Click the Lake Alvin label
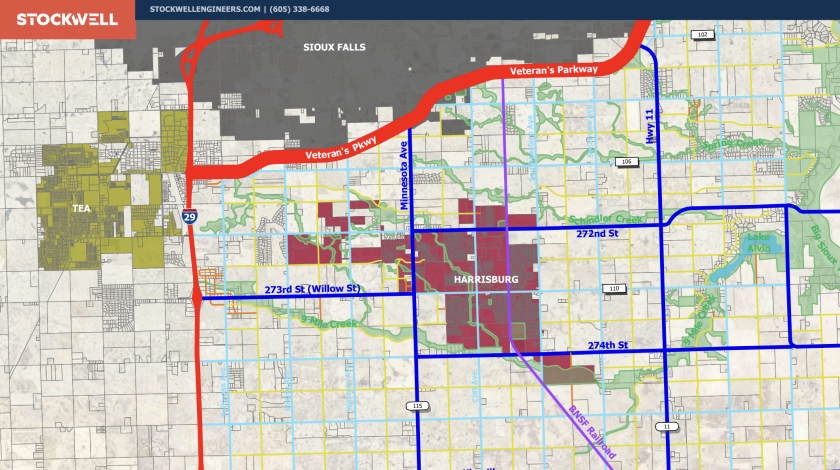840x470 pixels. click(759, 242)
